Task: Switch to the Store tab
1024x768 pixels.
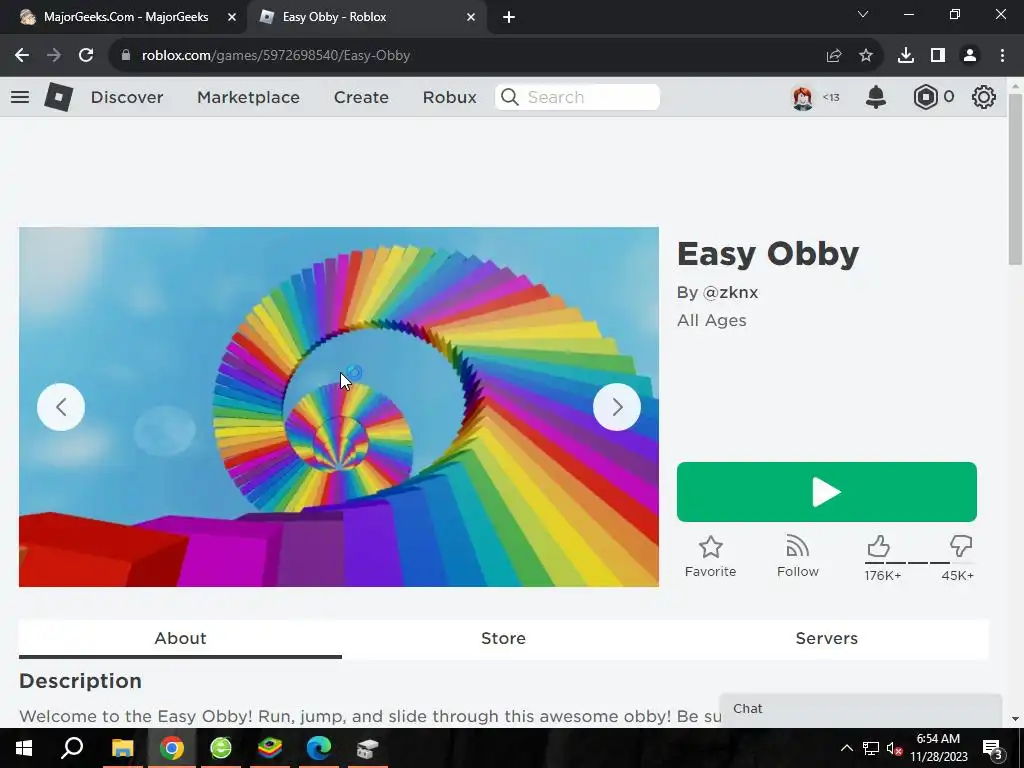Action: (x=504, y=638)
